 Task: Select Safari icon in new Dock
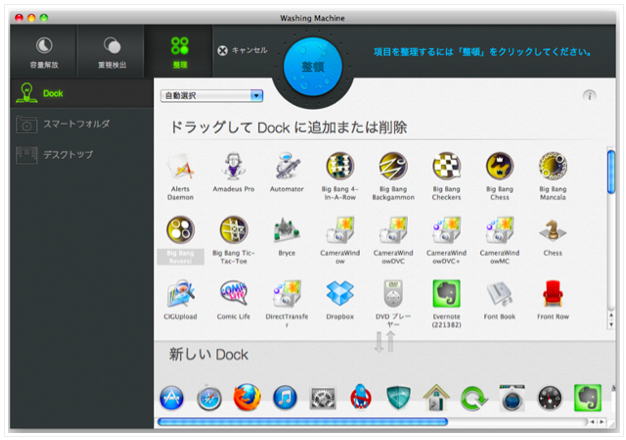[x=209, y=398]
